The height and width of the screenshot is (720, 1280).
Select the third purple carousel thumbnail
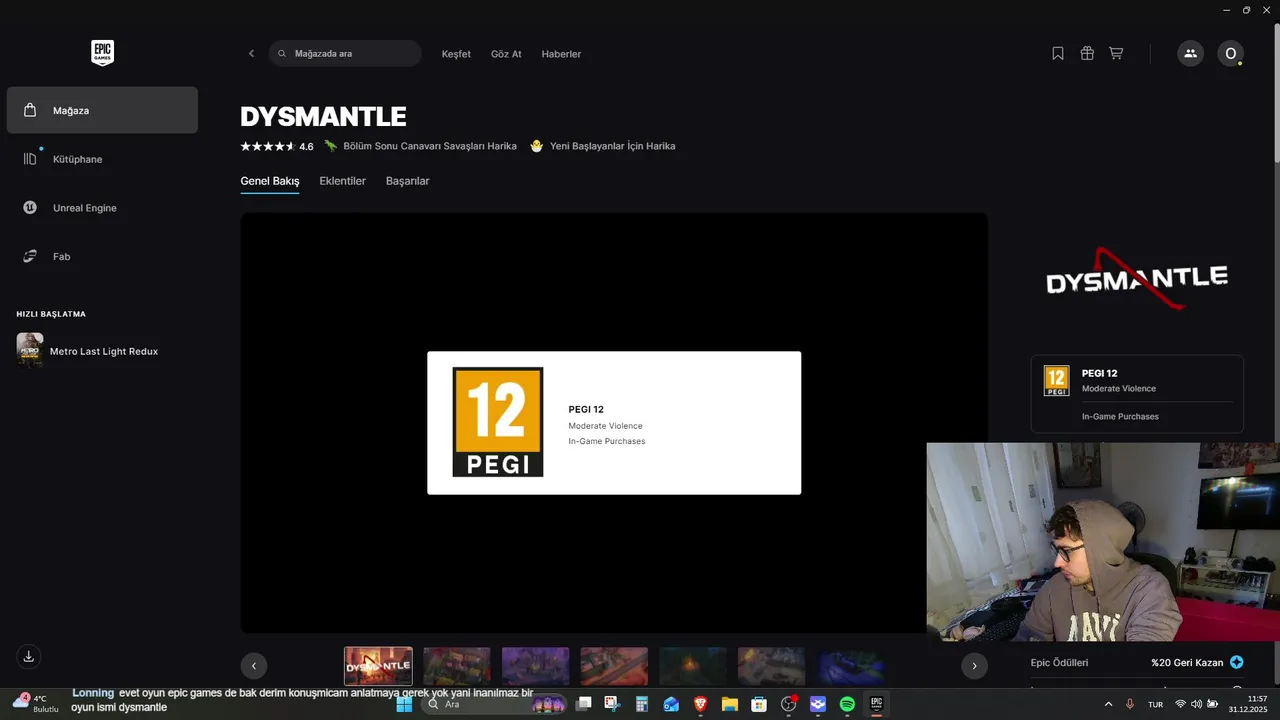[536, 666]
